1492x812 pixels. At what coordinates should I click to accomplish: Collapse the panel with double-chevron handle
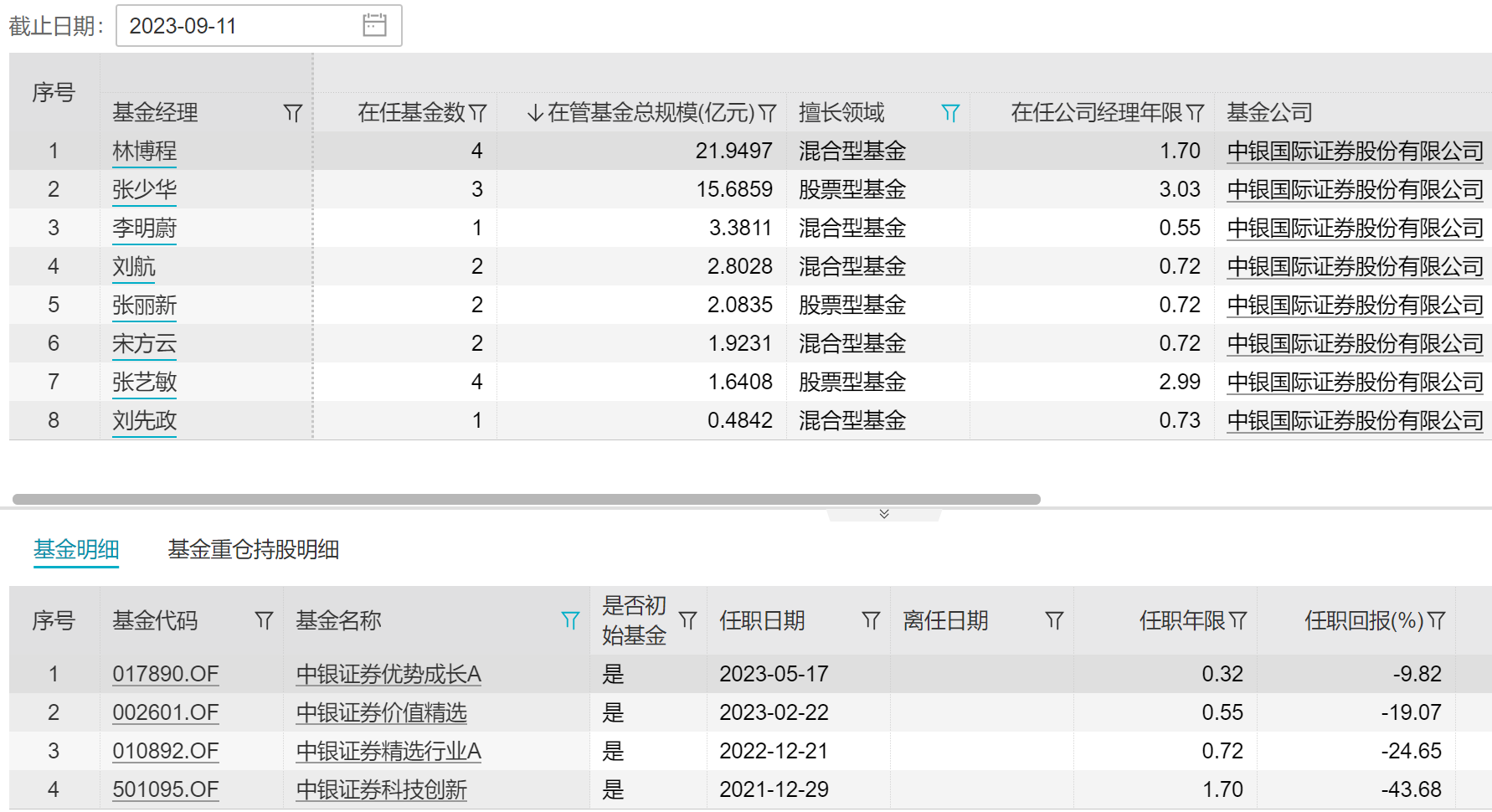(x=884, y=514)
